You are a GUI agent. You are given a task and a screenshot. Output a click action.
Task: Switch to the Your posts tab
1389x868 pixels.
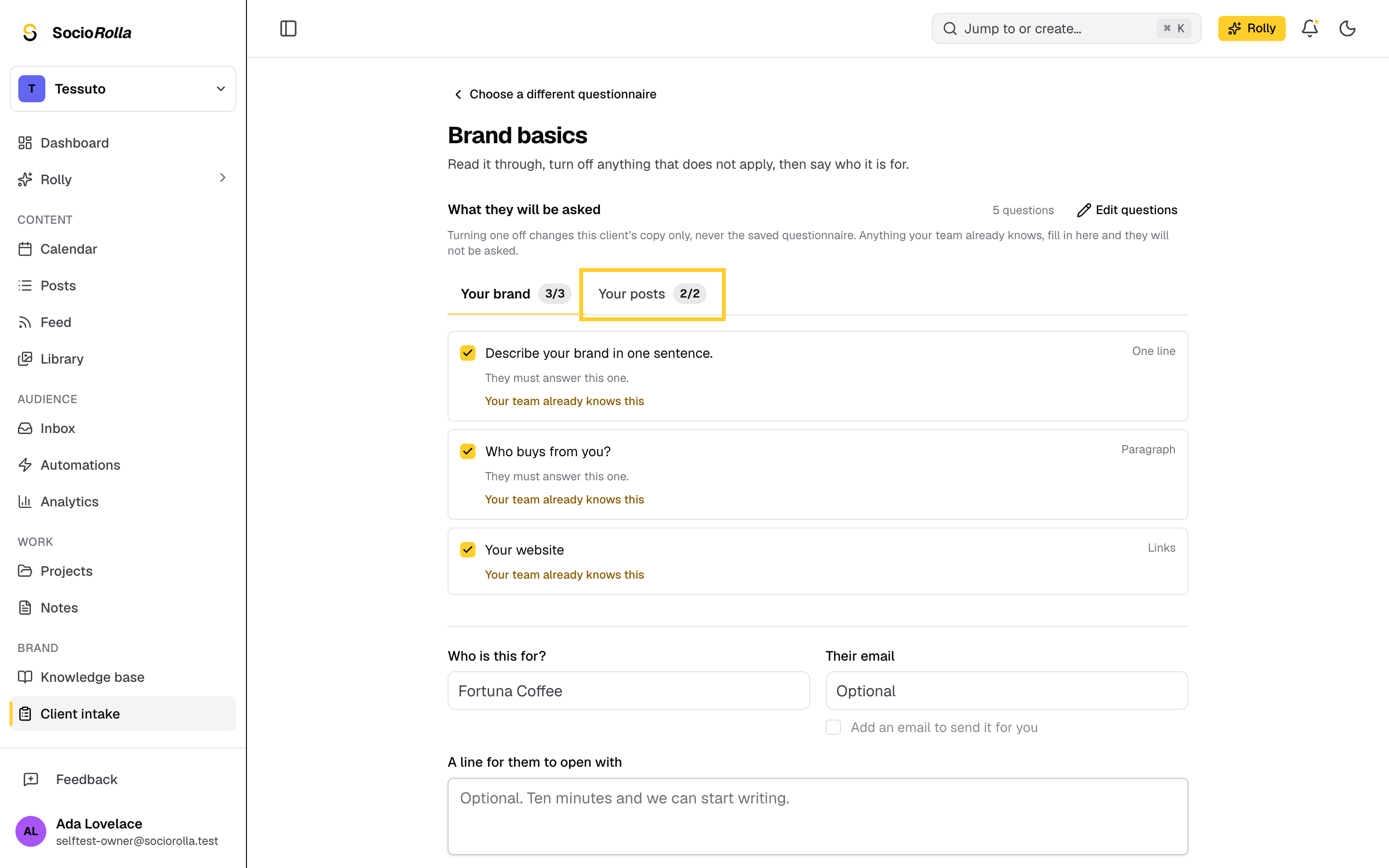pos(652,294)
